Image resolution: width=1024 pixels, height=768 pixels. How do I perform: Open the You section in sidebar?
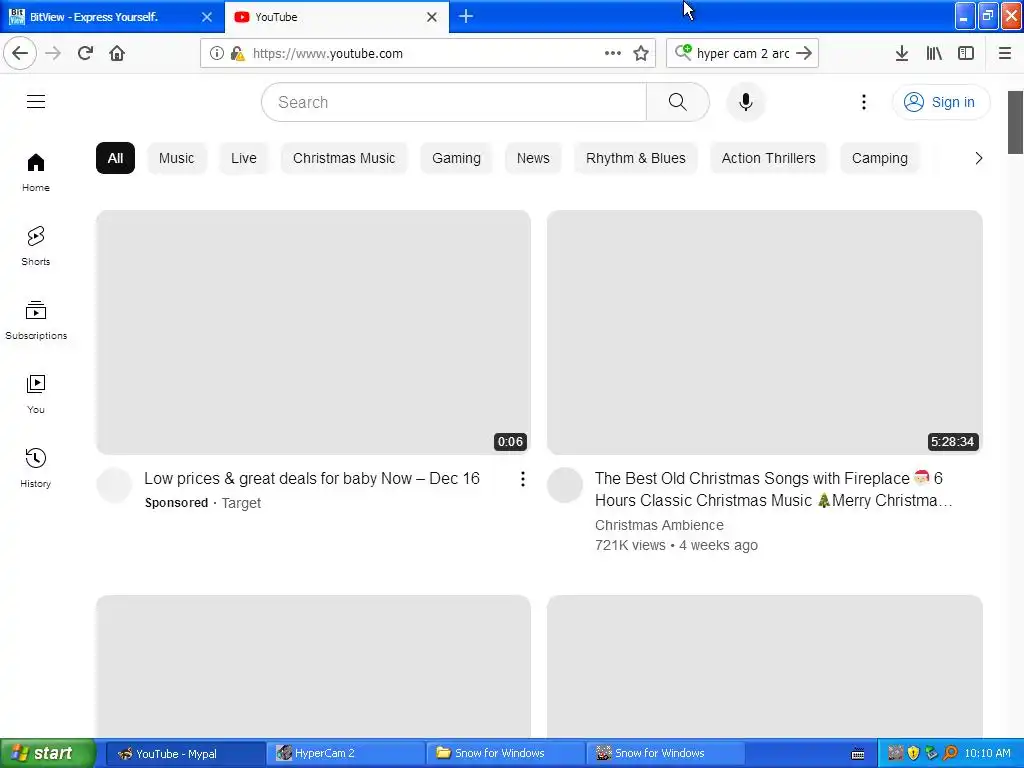(36, 394)
